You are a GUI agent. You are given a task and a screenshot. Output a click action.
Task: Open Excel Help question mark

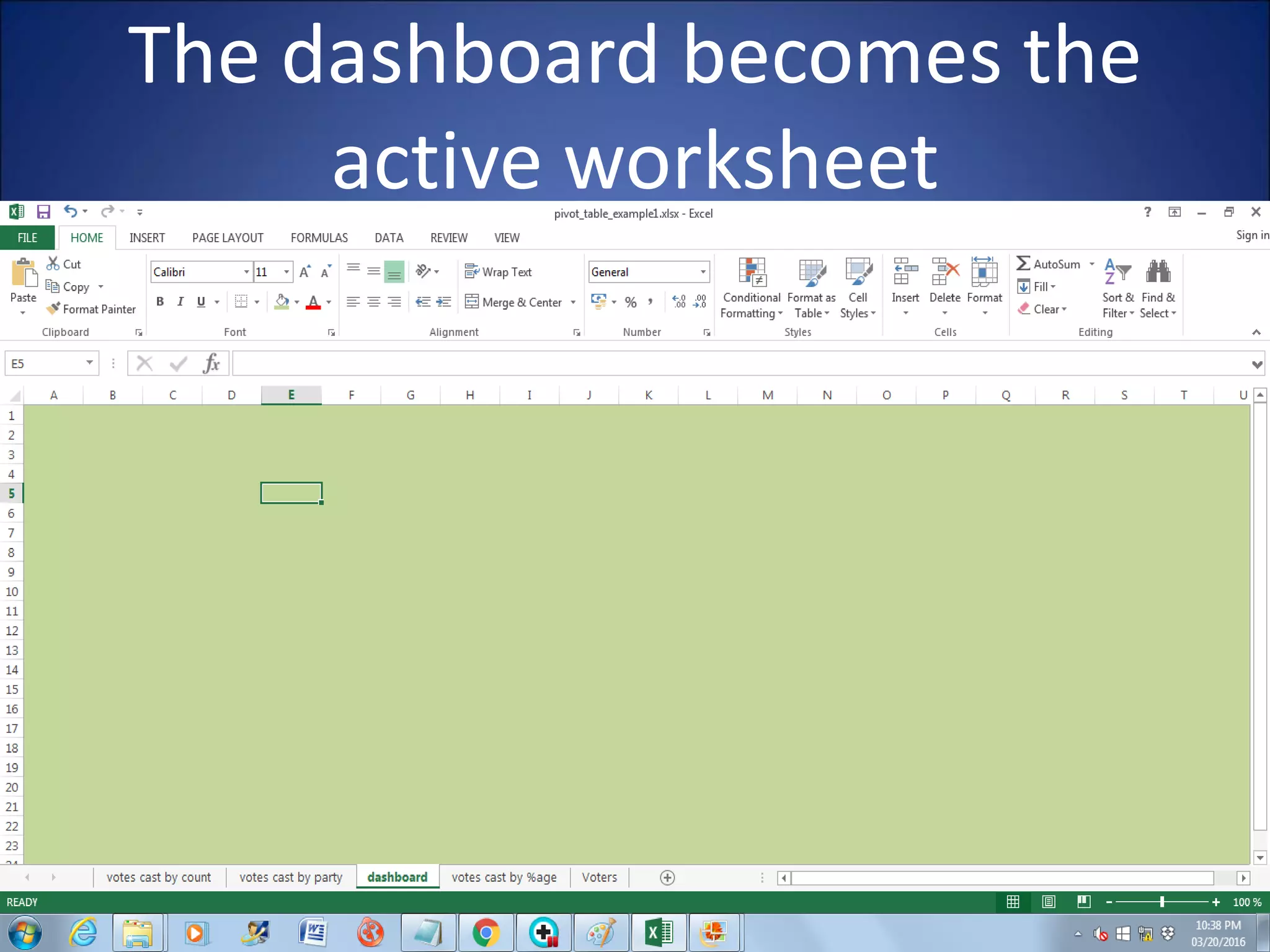click(1148, 212)
